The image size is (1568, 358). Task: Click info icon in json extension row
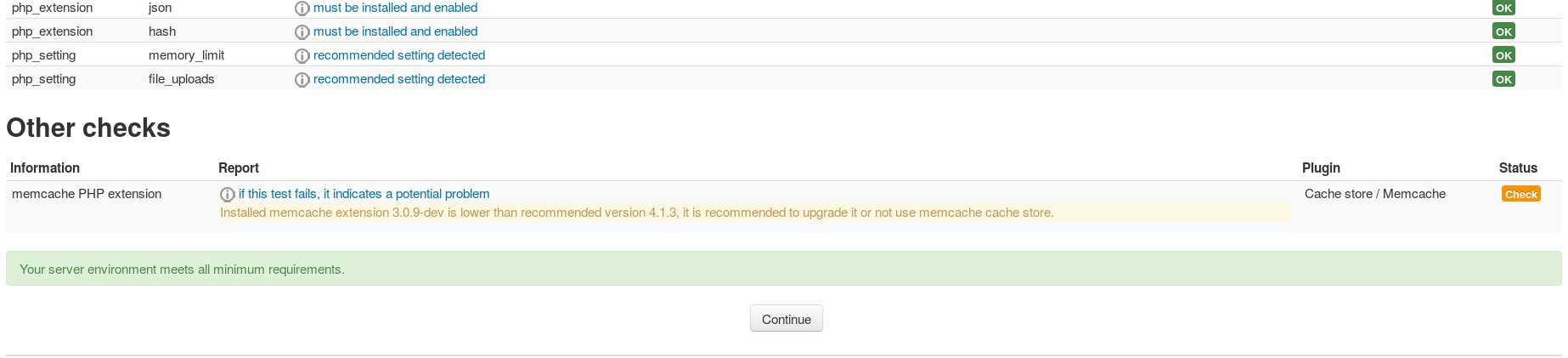(x=302, y=9)
